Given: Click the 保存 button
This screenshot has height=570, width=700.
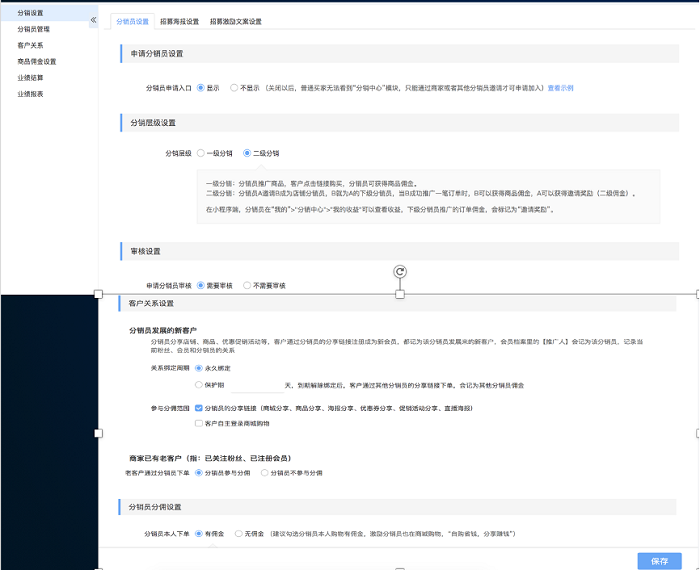Looking at the screenshot, I should [659, 561].
